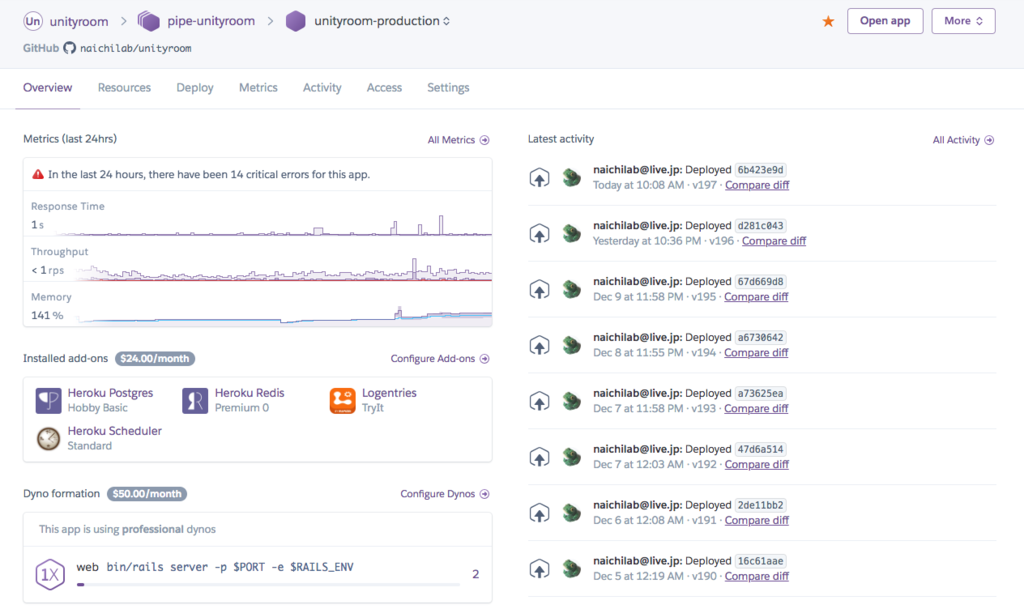
Task: Click the 6b423e9d commit hash badge
Action: (x=761, y=170)
